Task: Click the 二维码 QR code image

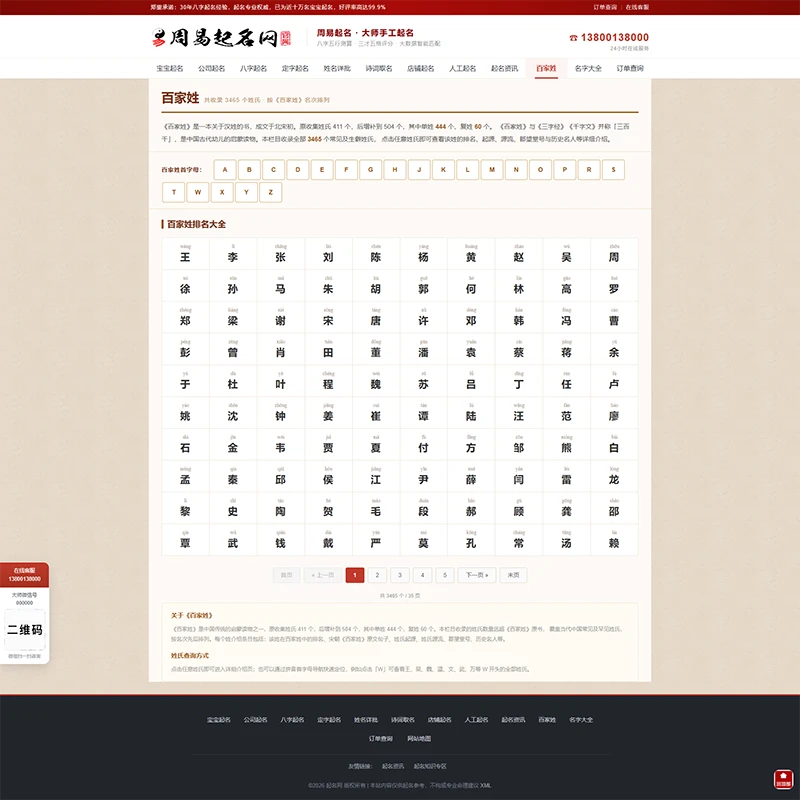Action: coord(24,630)
